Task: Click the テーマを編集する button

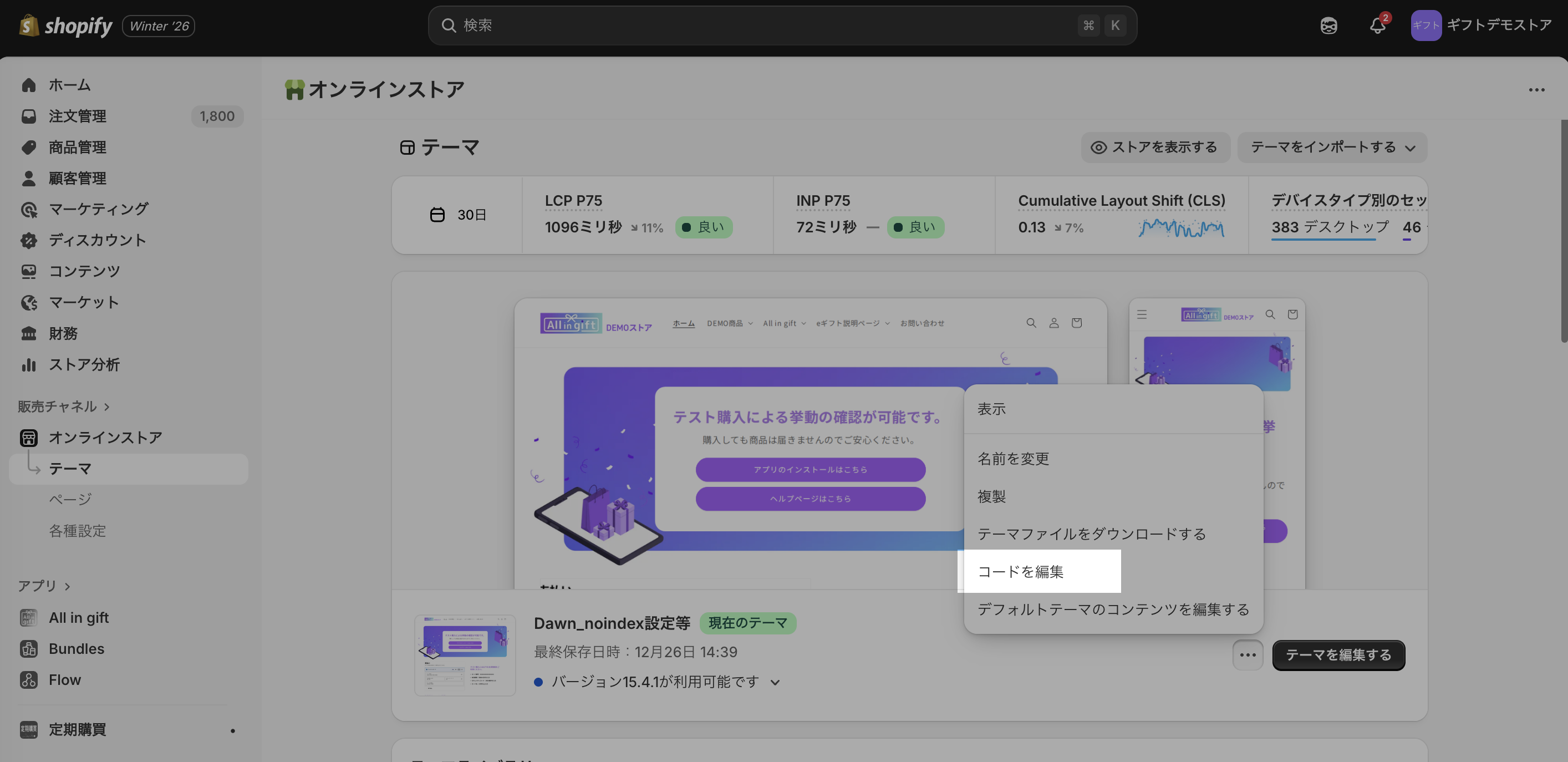Action: pyautogui.click(x=1338, y=655)
